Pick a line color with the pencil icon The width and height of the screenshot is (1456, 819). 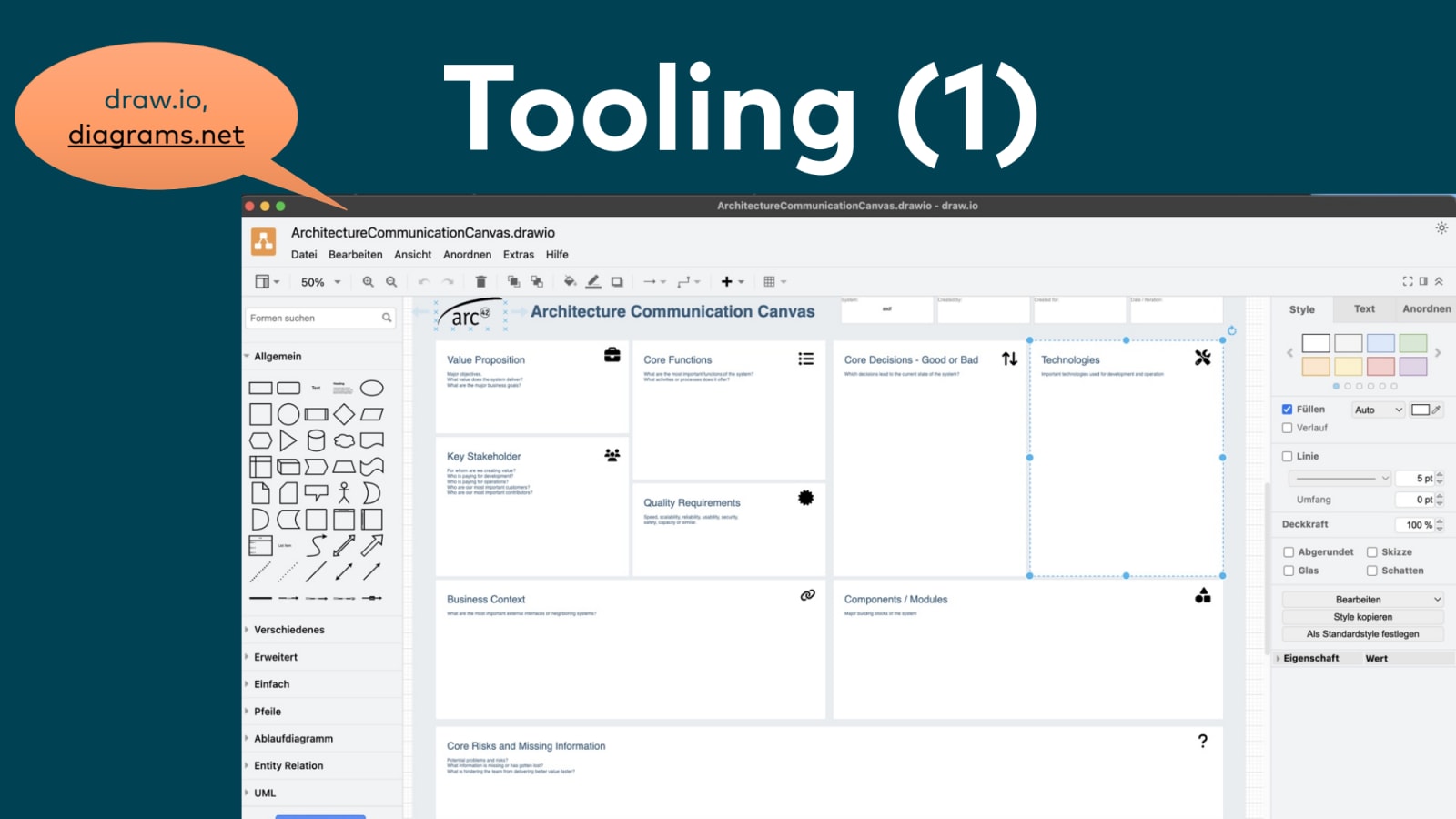[x=593, y=282]
